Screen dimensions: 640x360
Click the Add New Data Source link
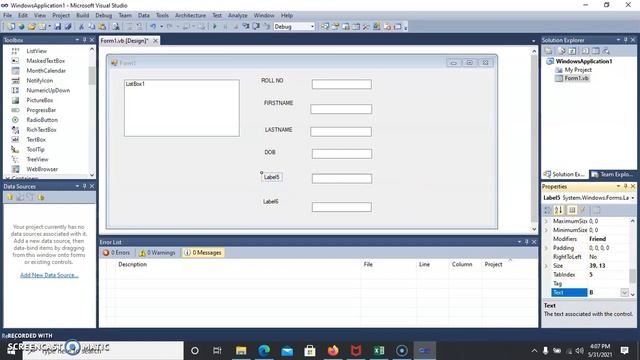49,275
